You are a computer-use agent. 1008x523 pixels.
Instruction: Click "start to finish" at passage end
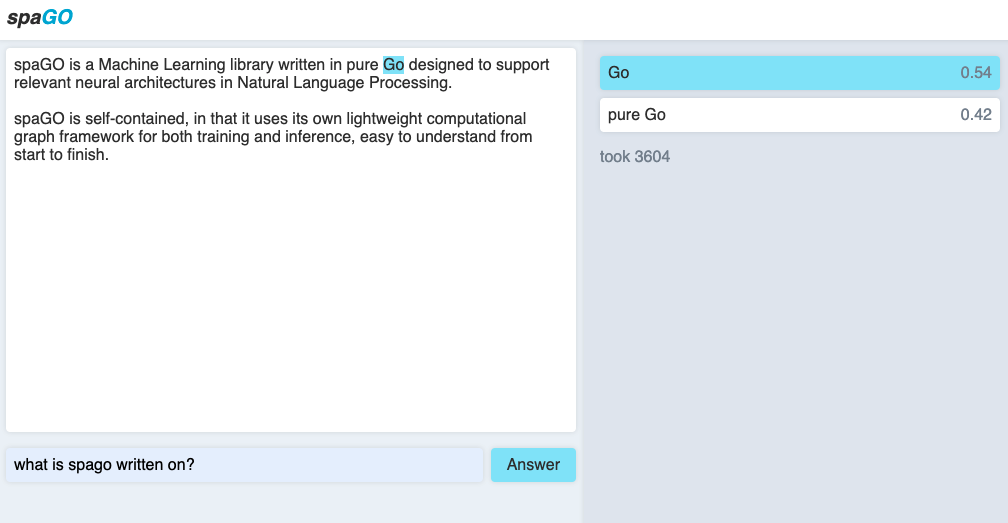click(x=59, y=155)
